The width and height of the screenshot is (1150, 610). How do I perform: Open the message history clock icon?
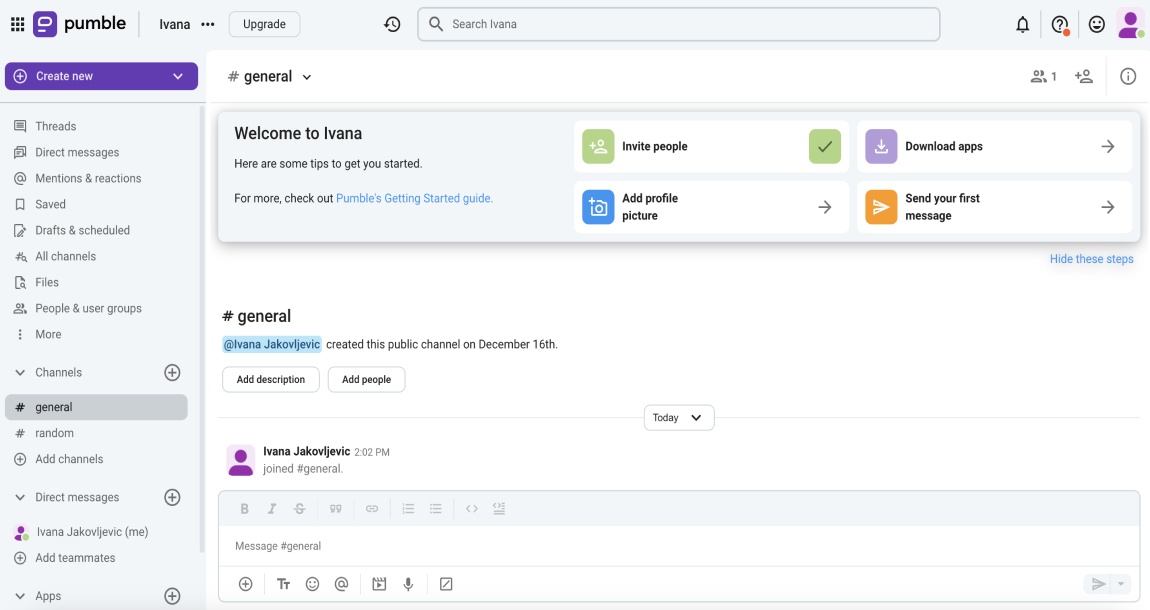[x=392, y=24]
